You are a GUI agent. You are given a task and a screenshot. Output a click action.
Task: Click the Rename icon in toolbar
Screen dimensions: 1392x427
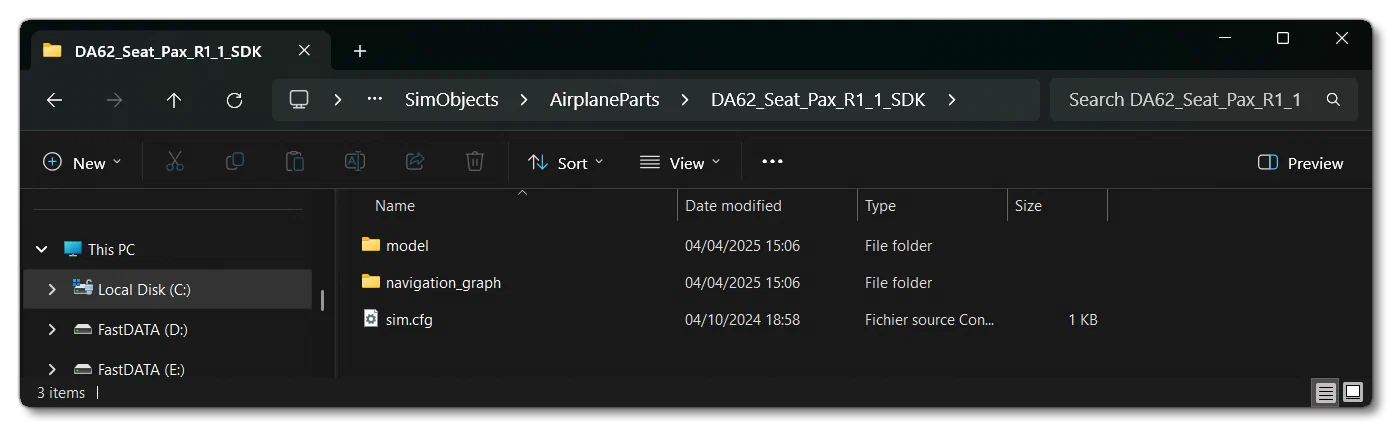[x=355, y=162]
